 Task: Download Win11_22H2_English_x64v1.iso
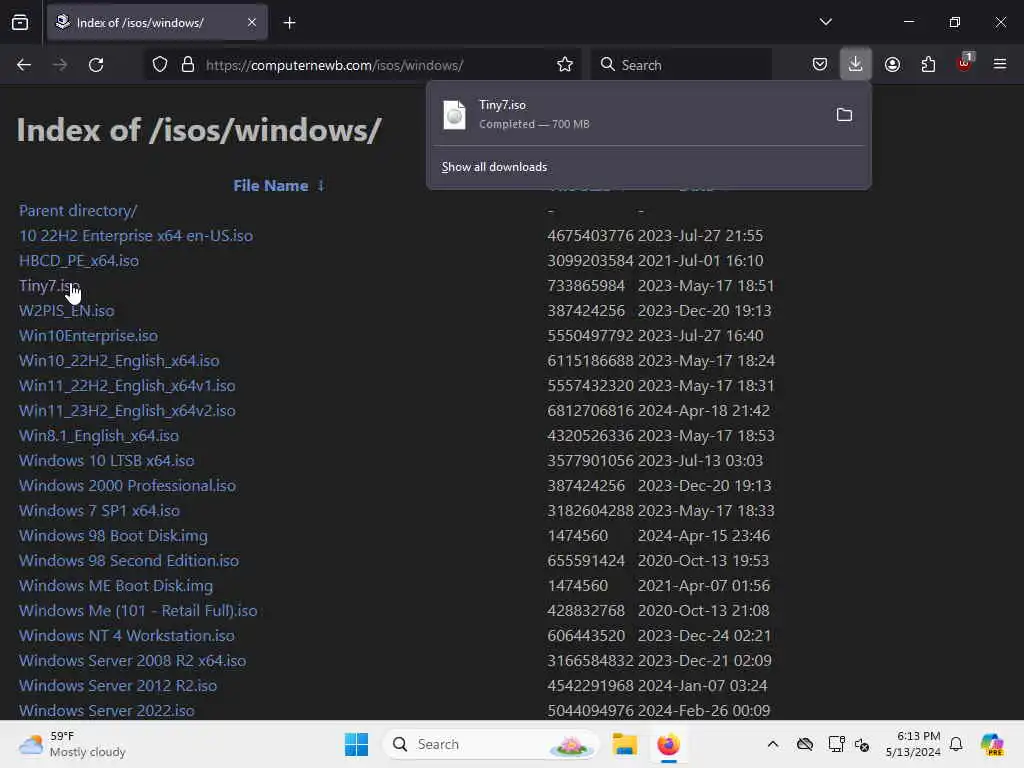[x=127, y=386]
